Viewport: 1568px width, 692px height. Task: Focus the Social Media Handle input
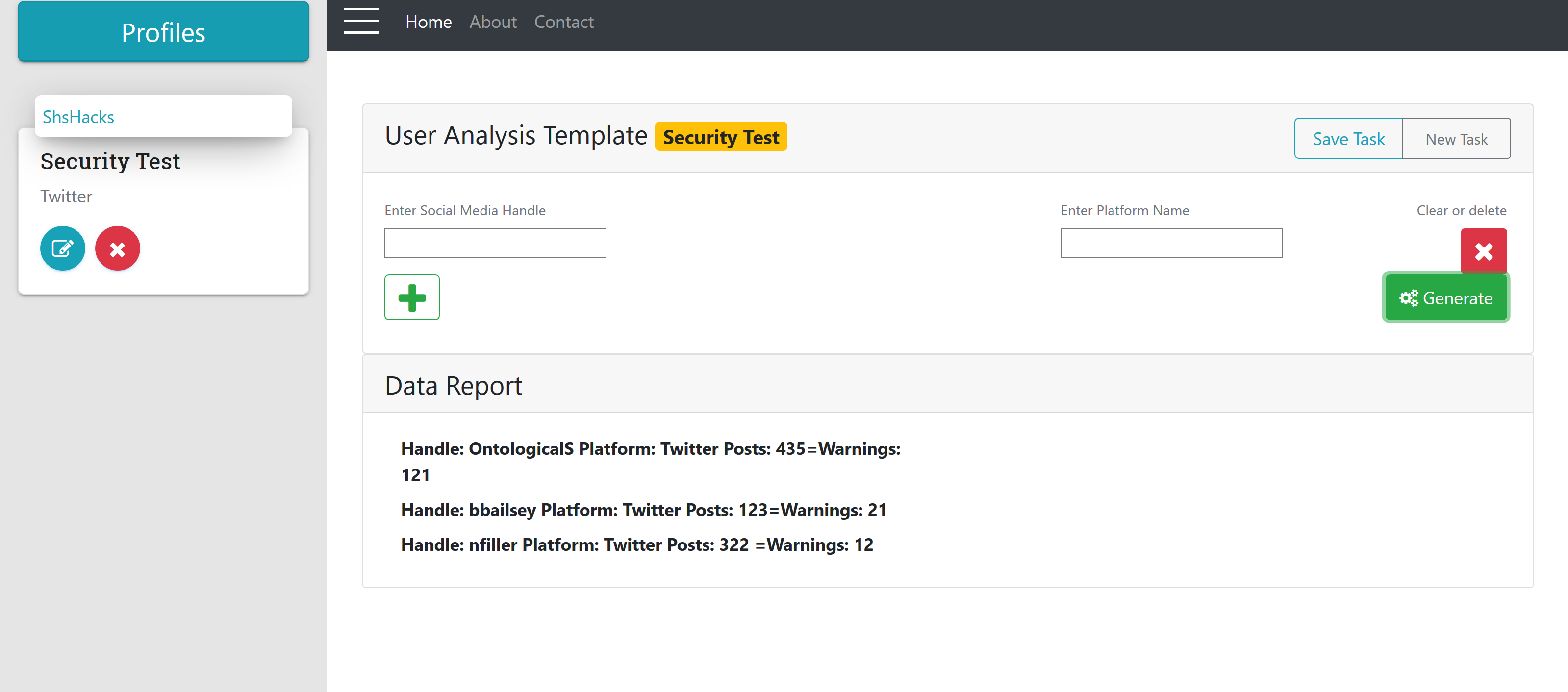495,244
